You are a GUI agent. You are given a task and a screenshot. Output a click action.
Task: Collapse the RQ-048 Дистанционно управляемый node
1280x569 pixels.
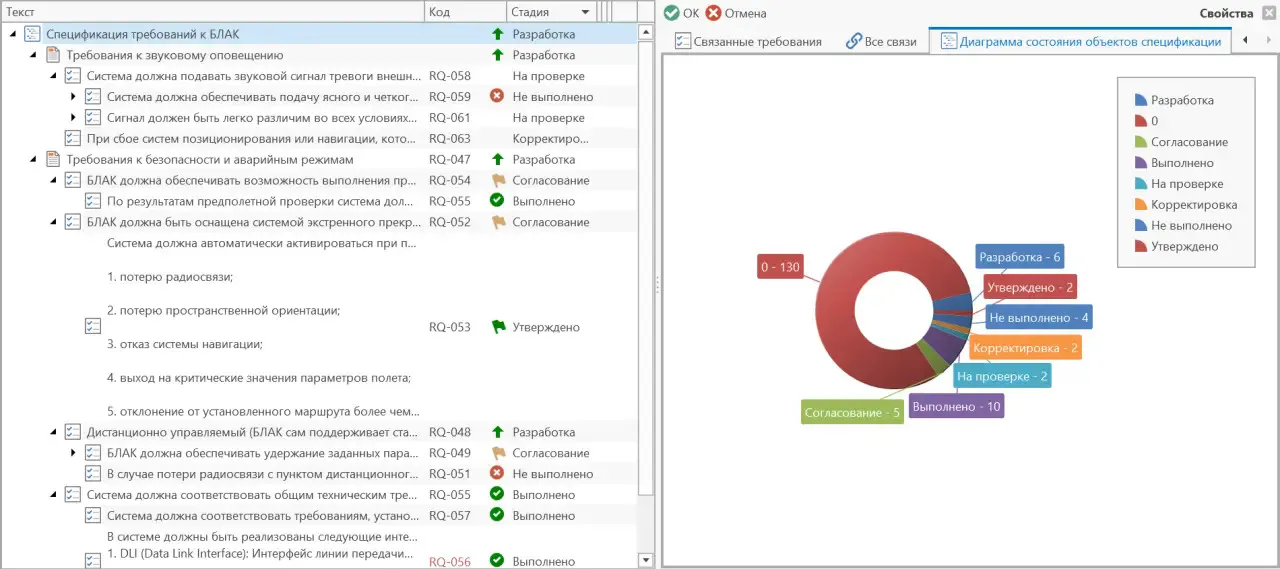pos(53,432)
